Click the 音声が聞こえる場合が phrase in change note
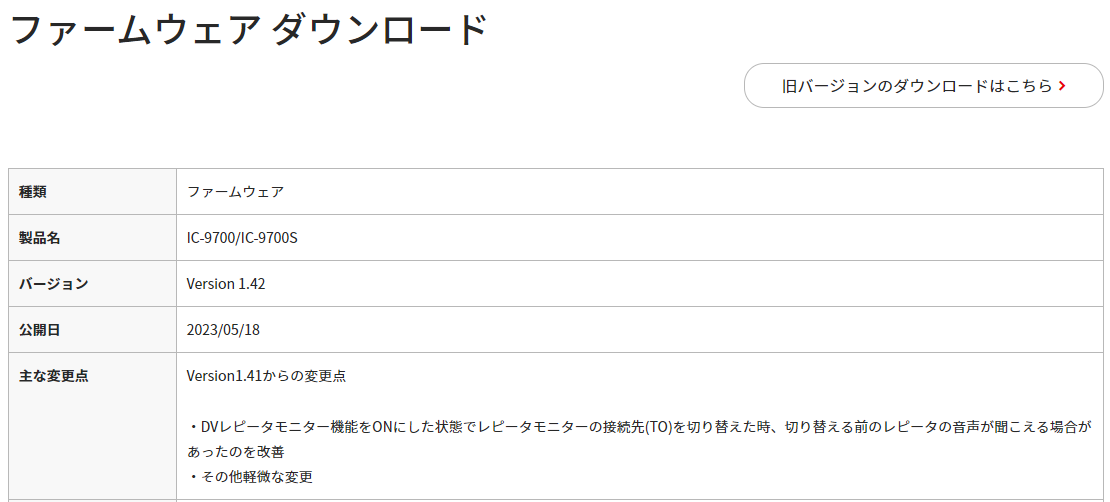The width and height of the screenshot is (1110, 502). (x=1020, y=427)
